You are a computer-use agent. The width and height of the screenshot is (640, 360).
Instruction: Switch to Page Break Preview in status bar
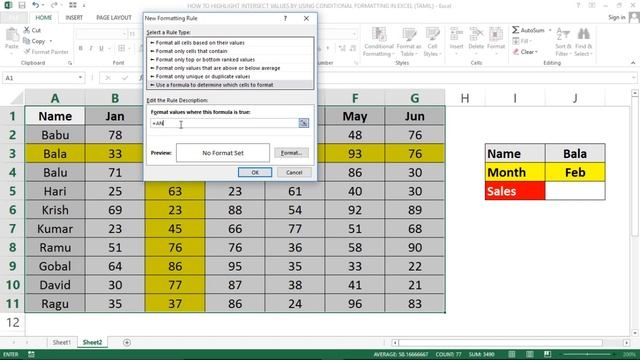pyautogui.click(x=547, y=354)
